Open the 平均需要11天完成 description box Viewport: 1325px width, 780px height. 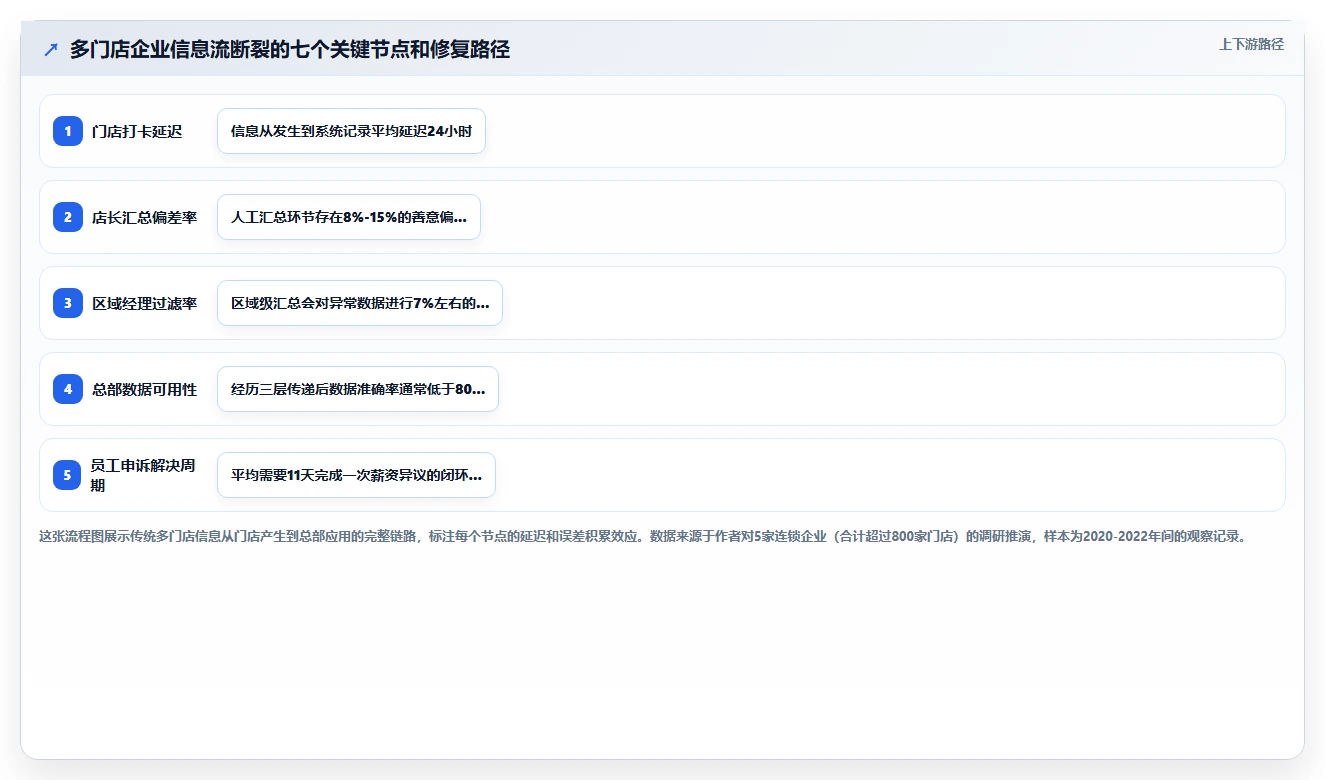click(x=356, y=475)
